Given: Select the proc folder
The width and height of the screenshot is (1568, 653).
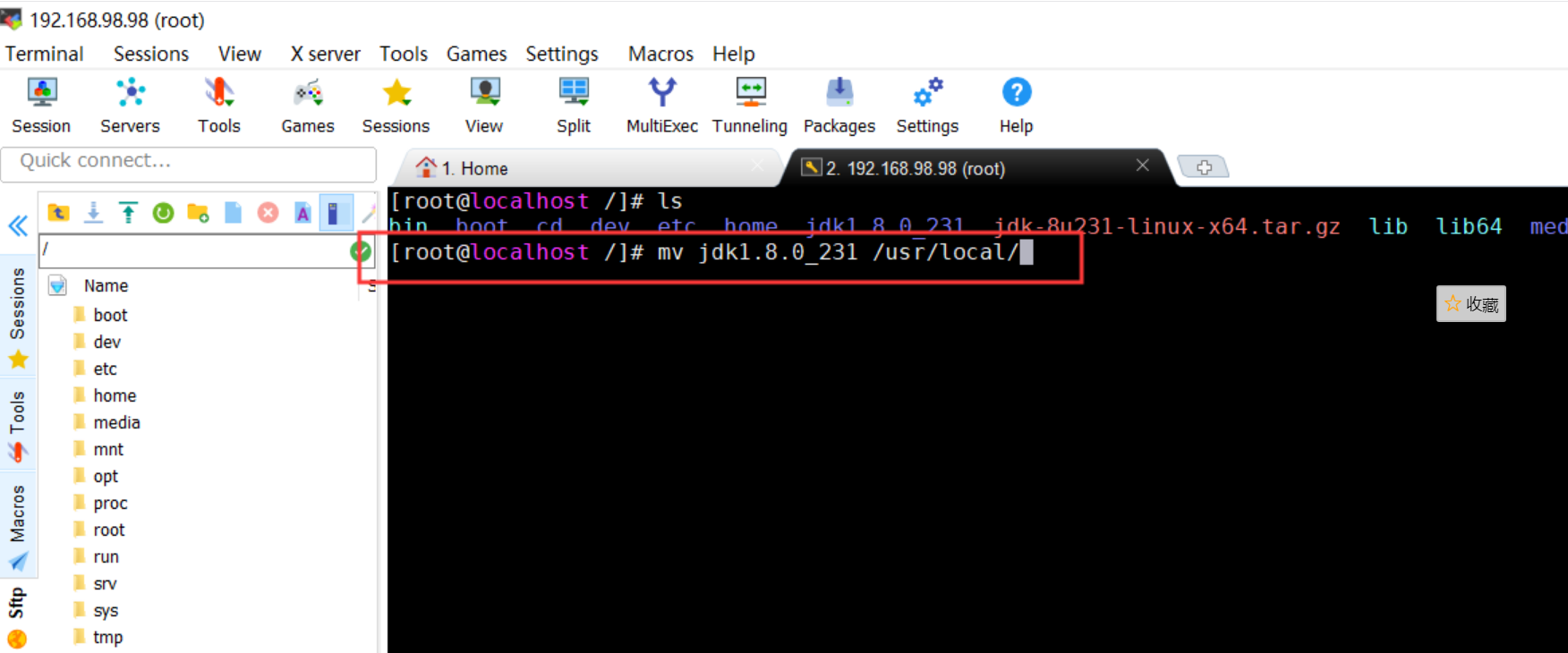Looking at the screenshot, I should [110, 503].
